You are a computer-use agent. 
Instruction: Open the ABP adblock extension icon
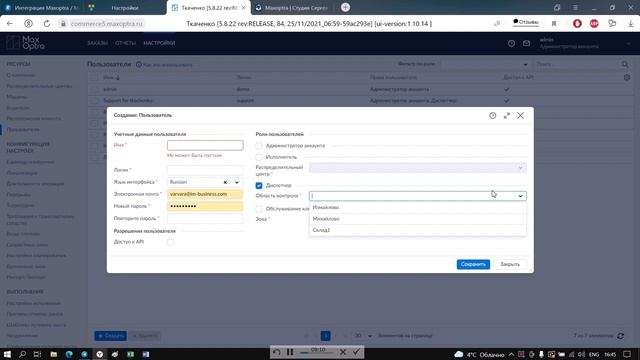[594, 24]
